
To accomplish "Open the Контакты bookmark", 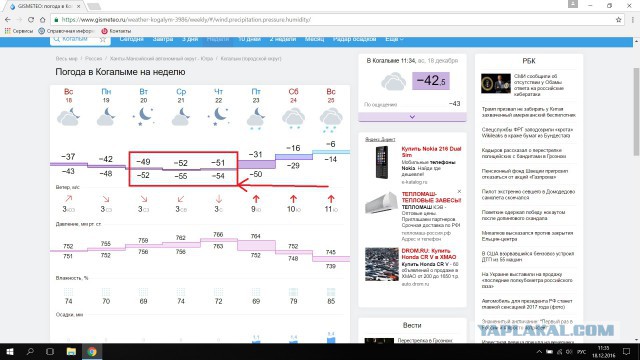I will [116, 31].
